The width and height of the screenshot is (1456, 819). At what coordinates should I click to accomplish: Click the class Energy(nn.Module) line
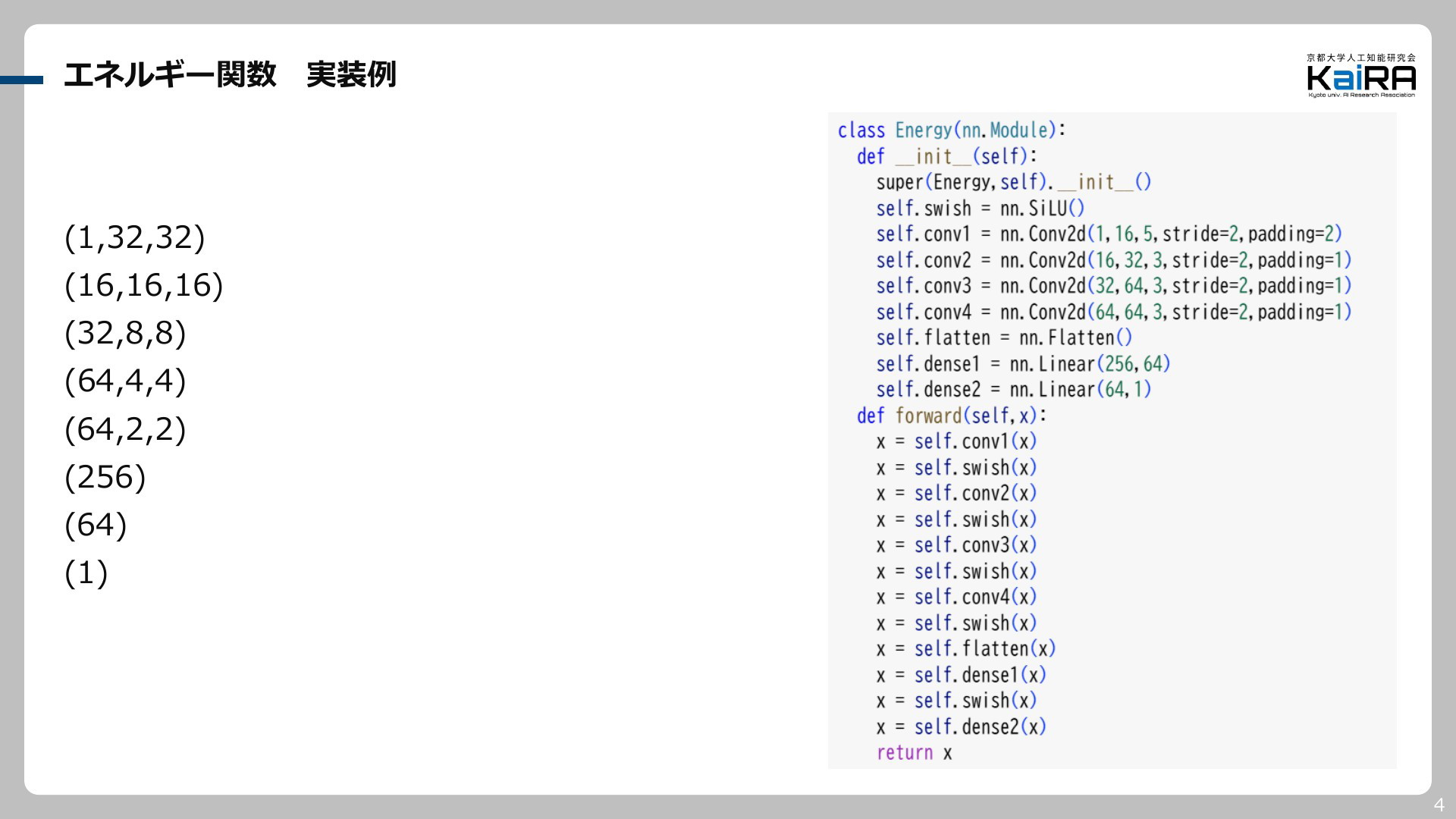point(952,130)
